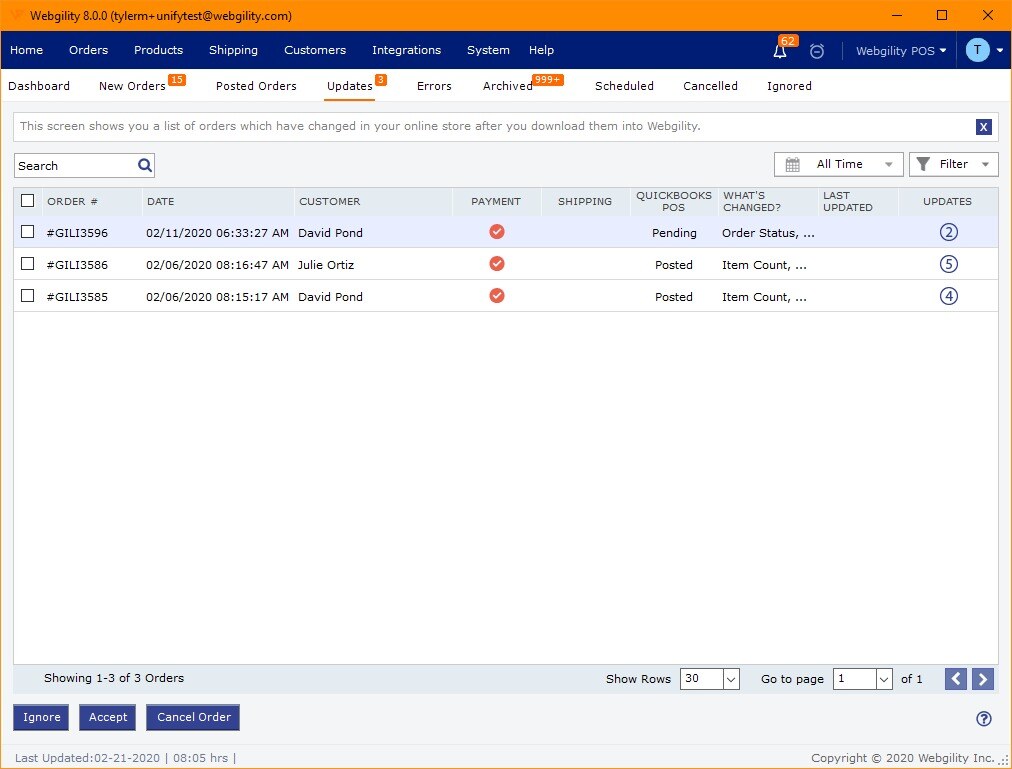
Task: Click the Accept button
Action: (x=108, y=717)
